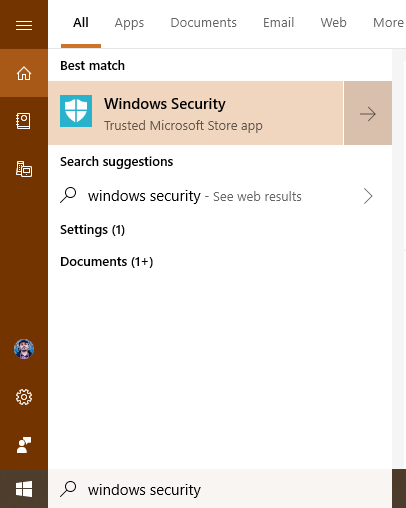Open the More filter dropdown
Viewport: 406px width, 508px height.
point(388,23)
